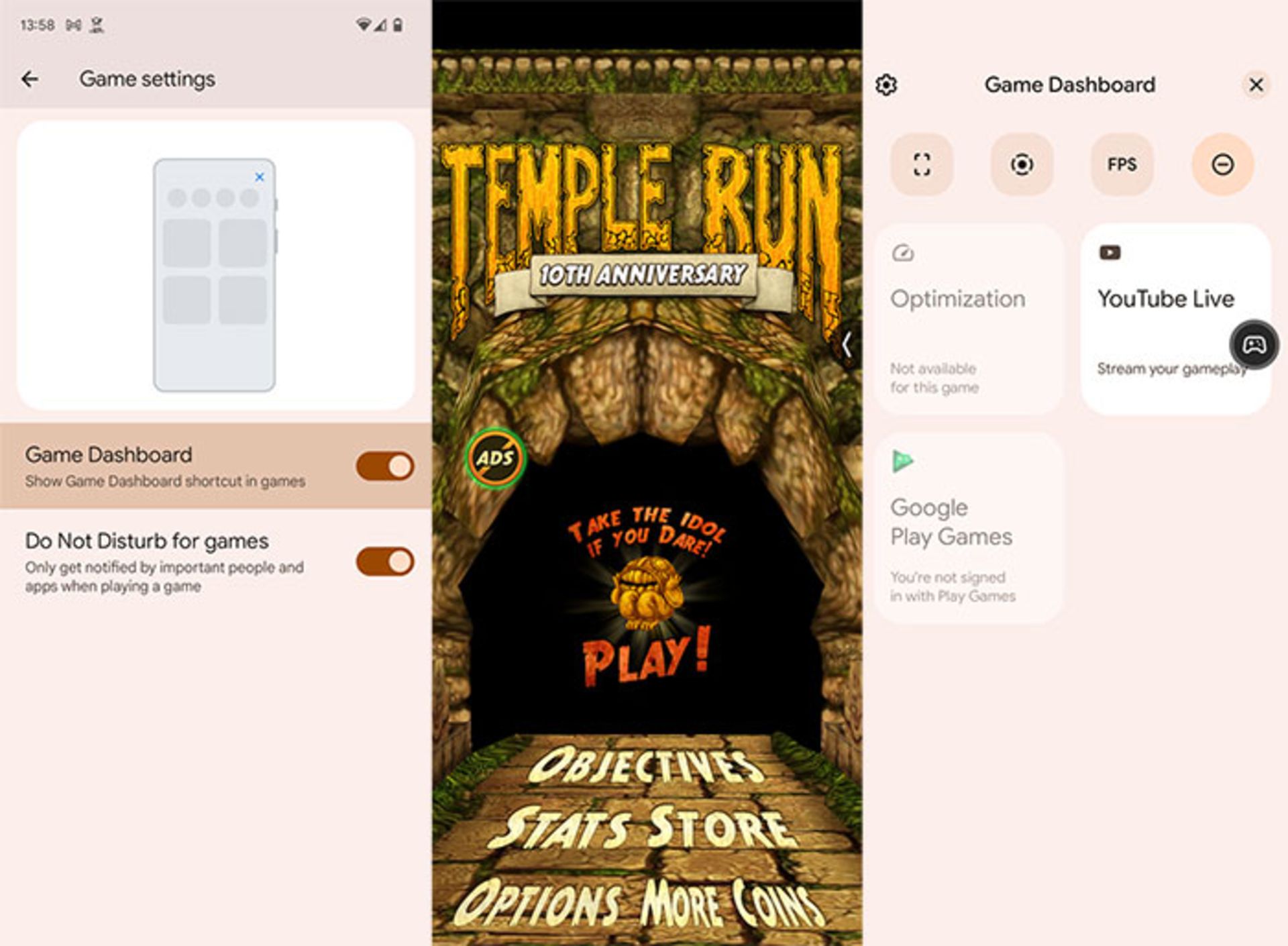Image resolution: width=1288 pixels, height=946 pixels.
Task: Close the Game Dashboard panel
Action: coord(1256,85)
